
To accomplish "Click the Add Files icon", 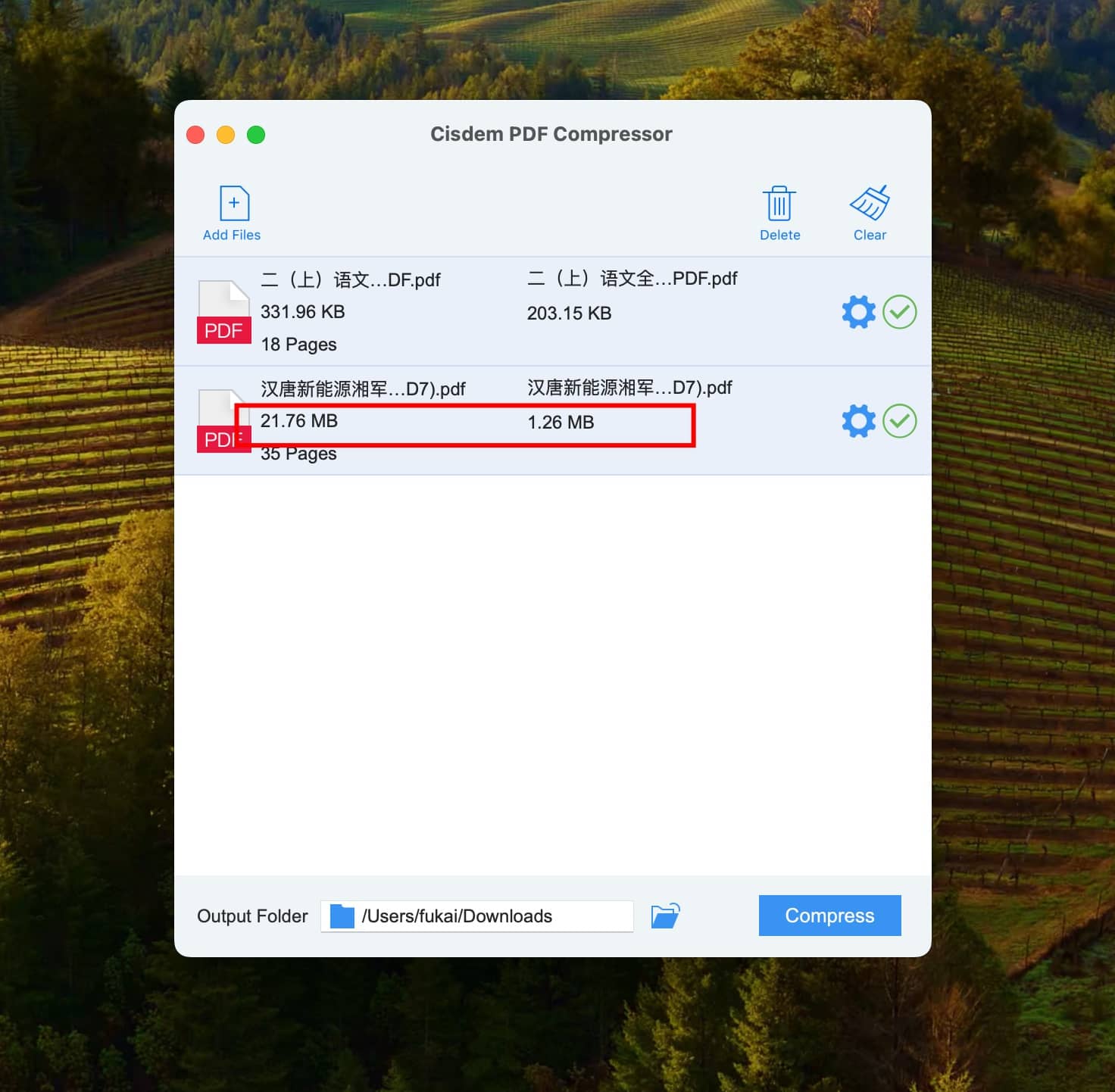I will coord(234,203).
